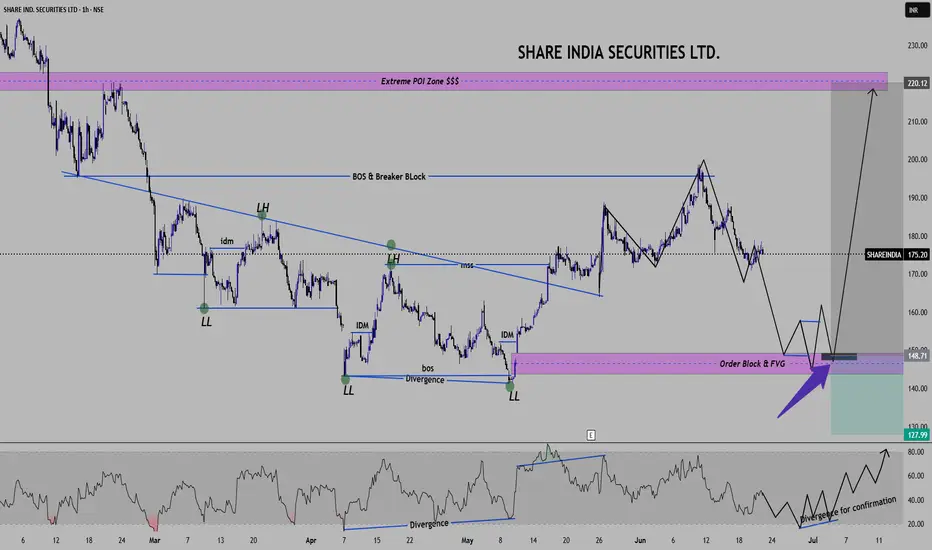The height and width of the screenshot is (550, 932).
Task: Click the 140.00 price axis label
Action: [917, 388]
